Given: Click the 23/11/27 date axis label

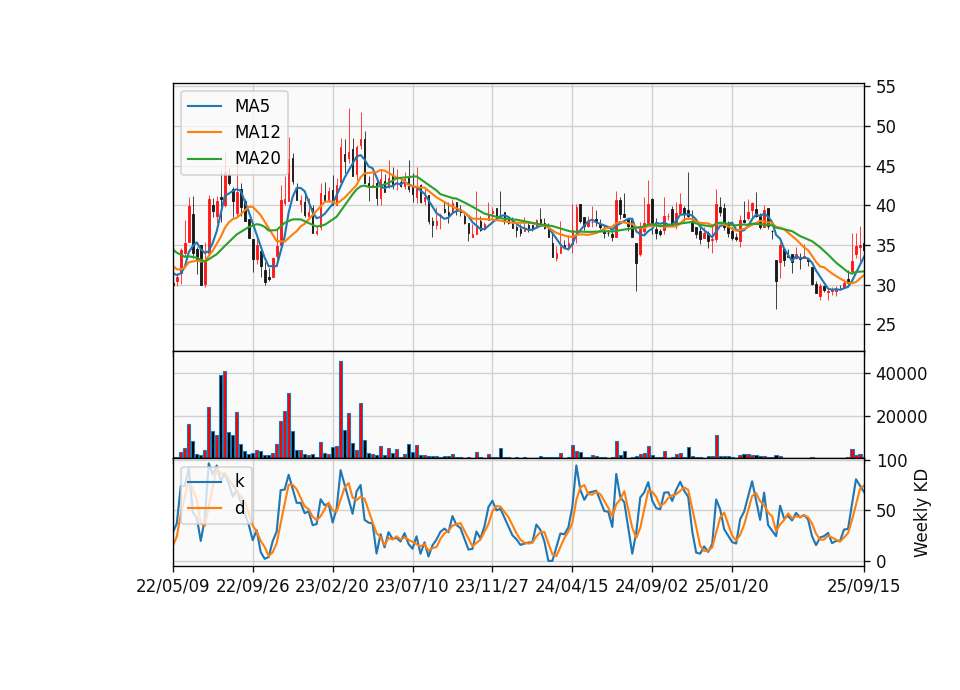Looking at the screenshot, I should tap(492, 586).
